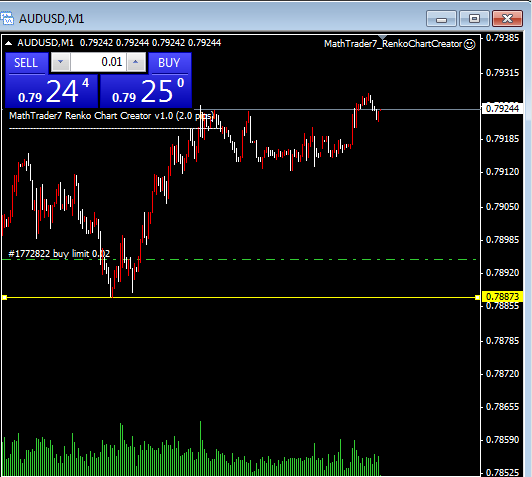The height and width of the screenshot is (477, 532).
Task: Minimize the AUDUSD,M1 chart window
Action: click(x=441, y=19)
